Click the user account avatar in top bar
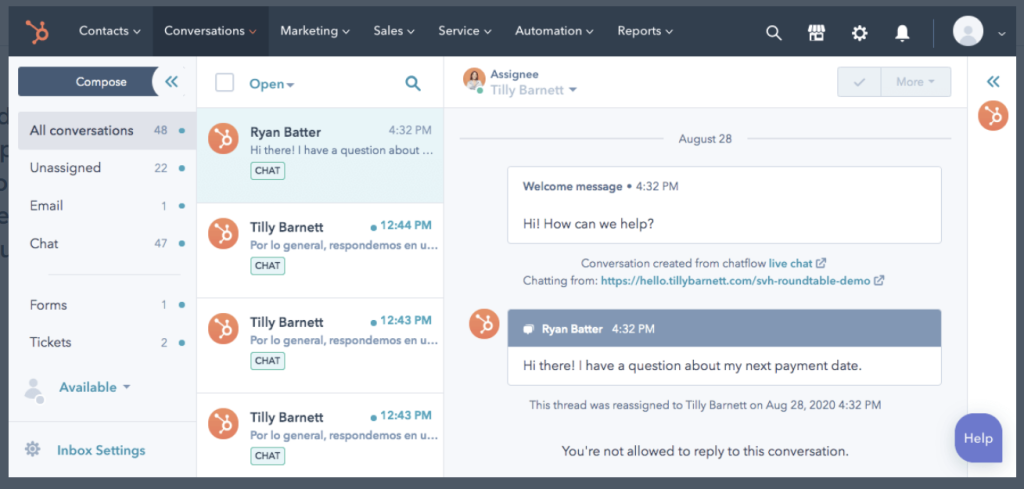 968,31
